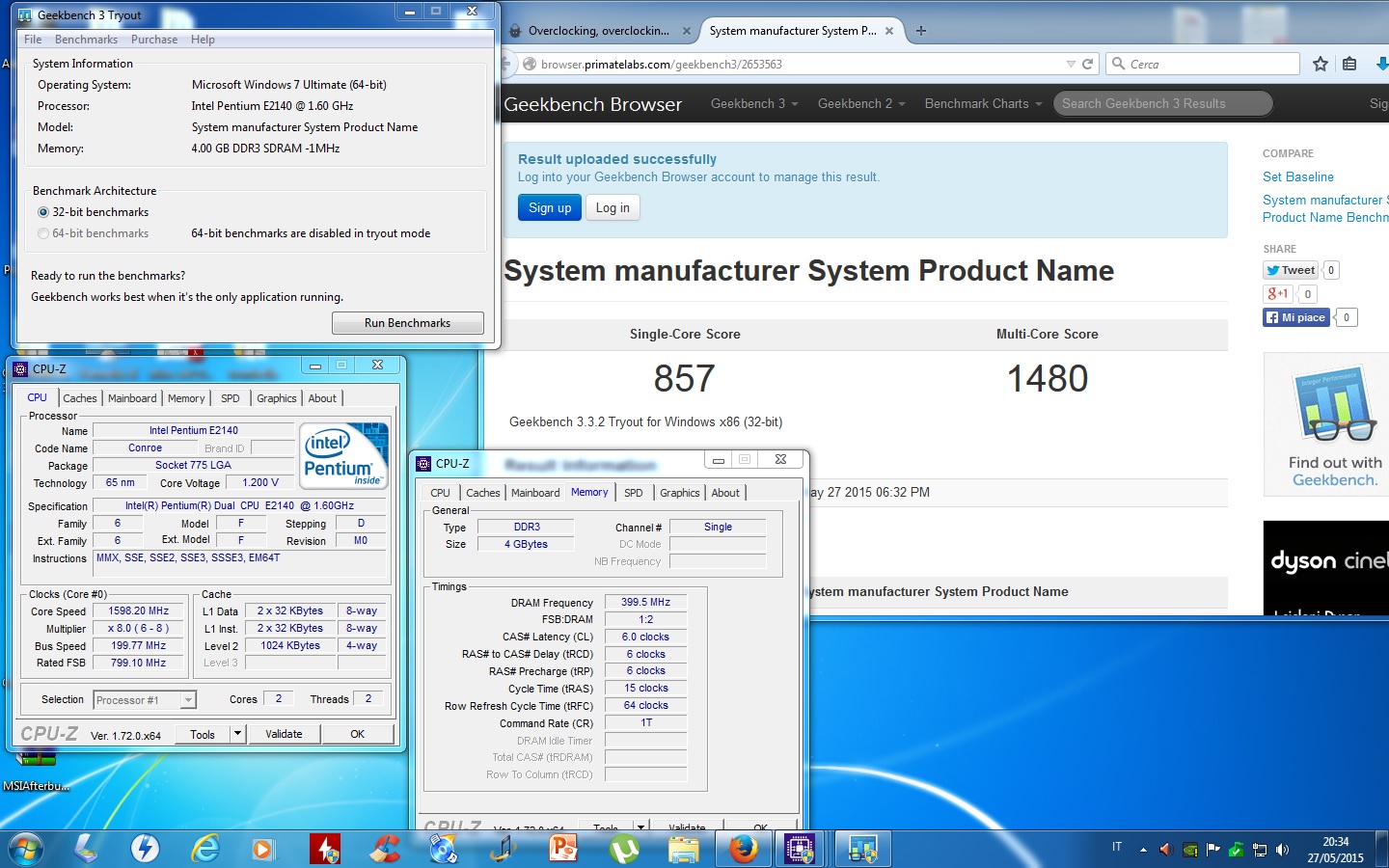
Task: Click the volume speaker icon in system tray
Action: coord(1282,850)
